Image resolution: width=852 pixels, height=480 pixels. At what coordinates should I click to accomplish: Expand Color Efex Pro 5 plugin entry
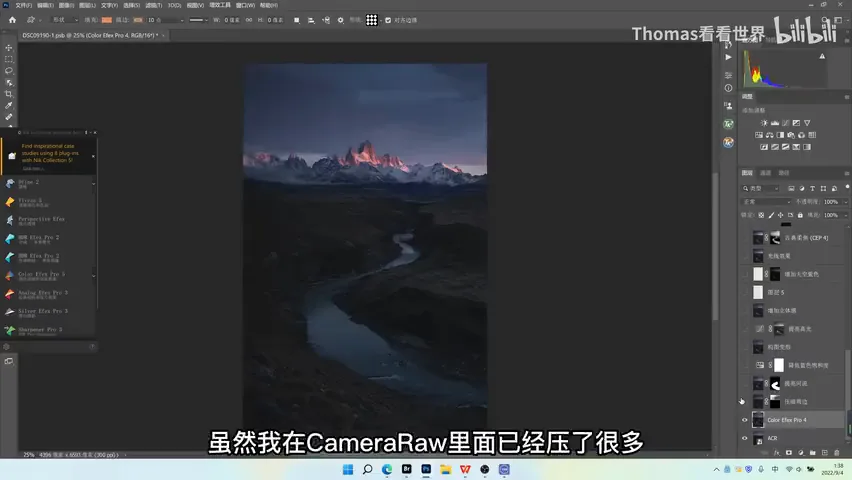pyautogui.click(x=93, y=276)
